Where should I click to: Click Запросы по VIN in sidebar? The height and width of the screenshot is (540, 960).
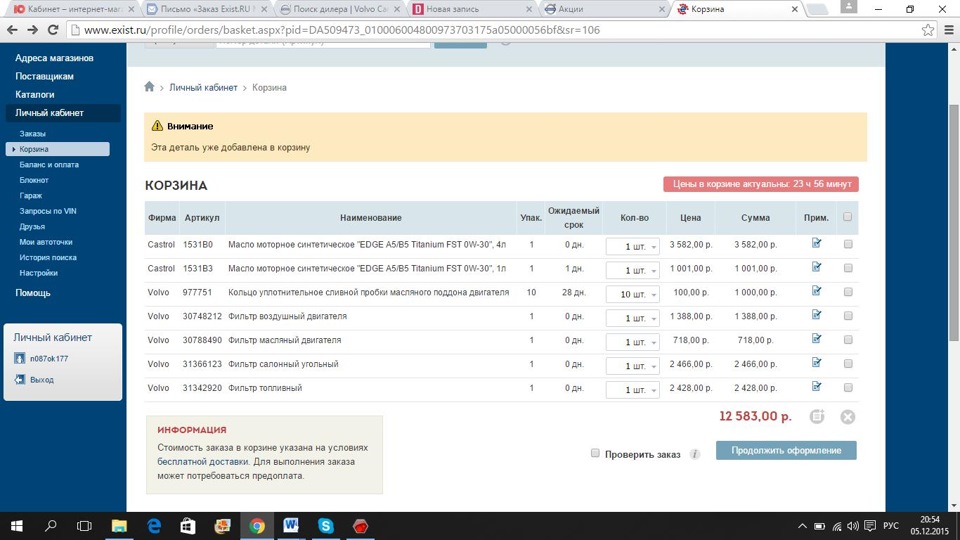[x=48, y=211]
